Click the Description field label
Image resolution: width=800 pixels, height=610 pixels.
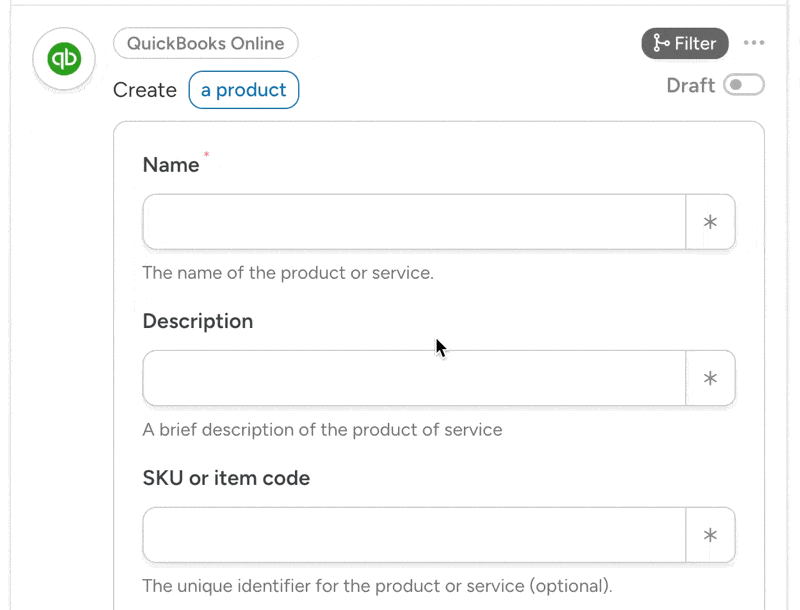click(198, 321)
